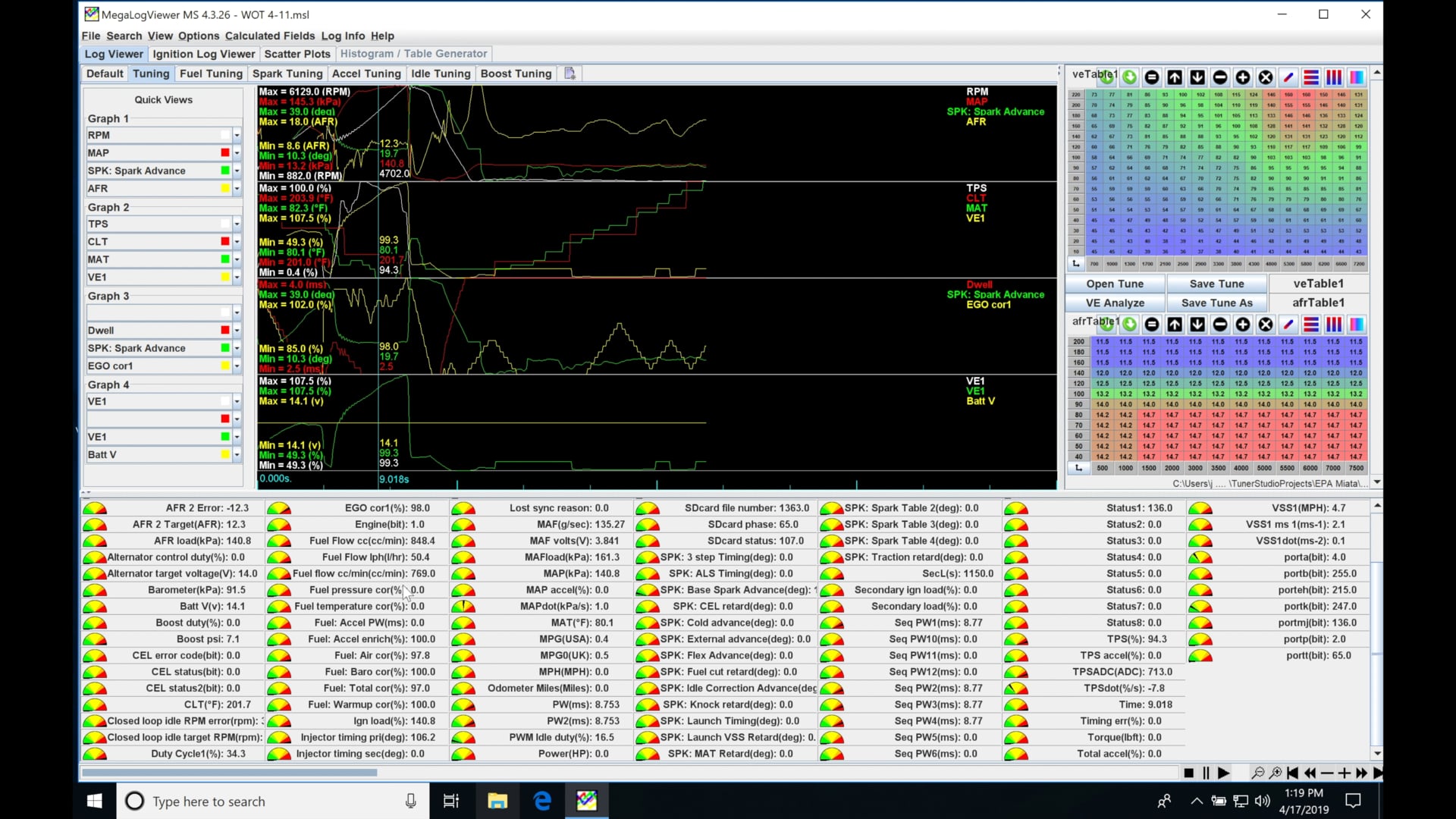Open the Calculated Fields menu
Image resolution: width=1456 pixels, height=819 pixels.
point(269,36)
